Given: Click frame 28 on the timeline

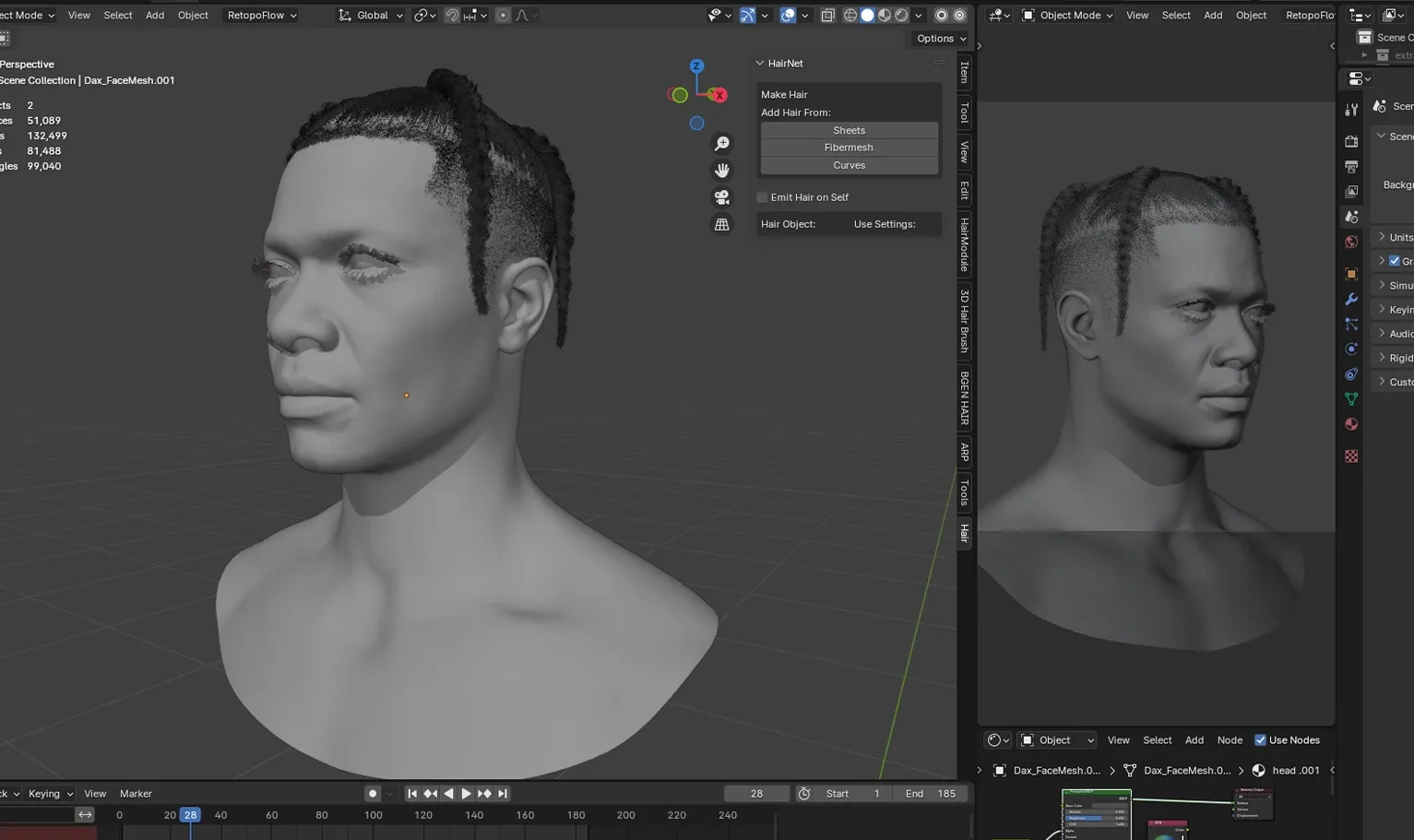Looking at the screenshot, I should pyautogui.click(x=189, y=815).
